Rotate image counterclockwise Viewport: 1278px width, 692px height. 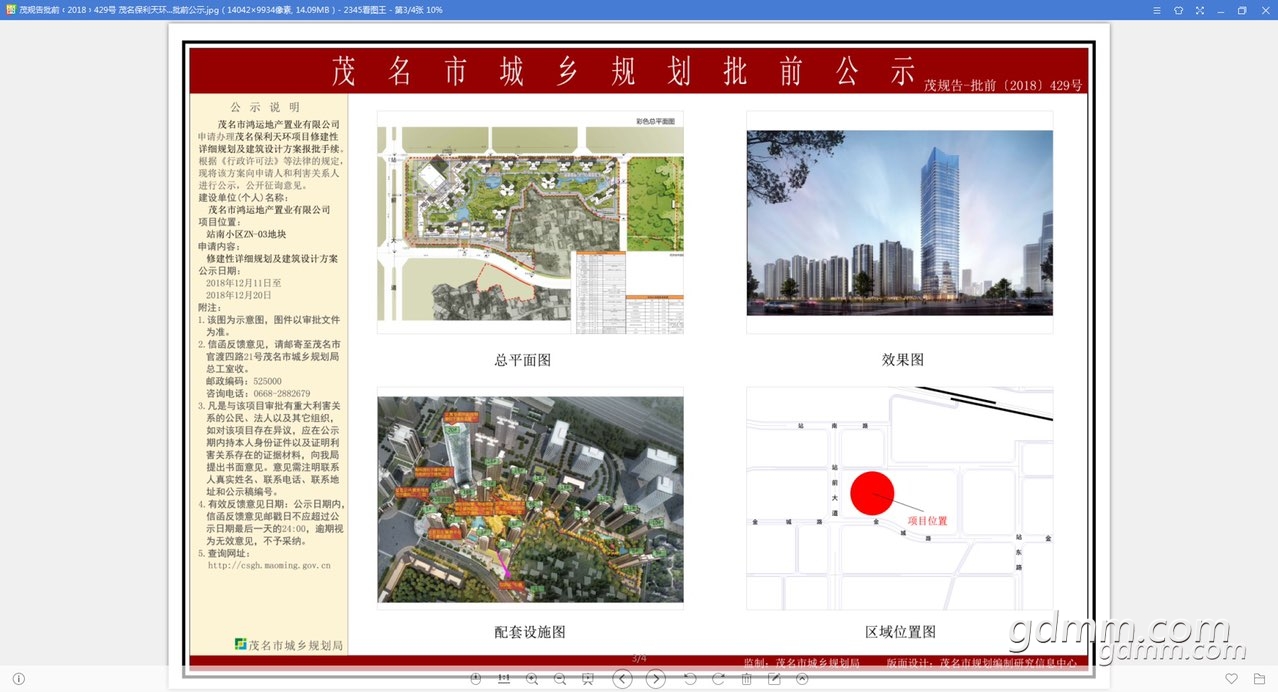click(x=690, y=679)
